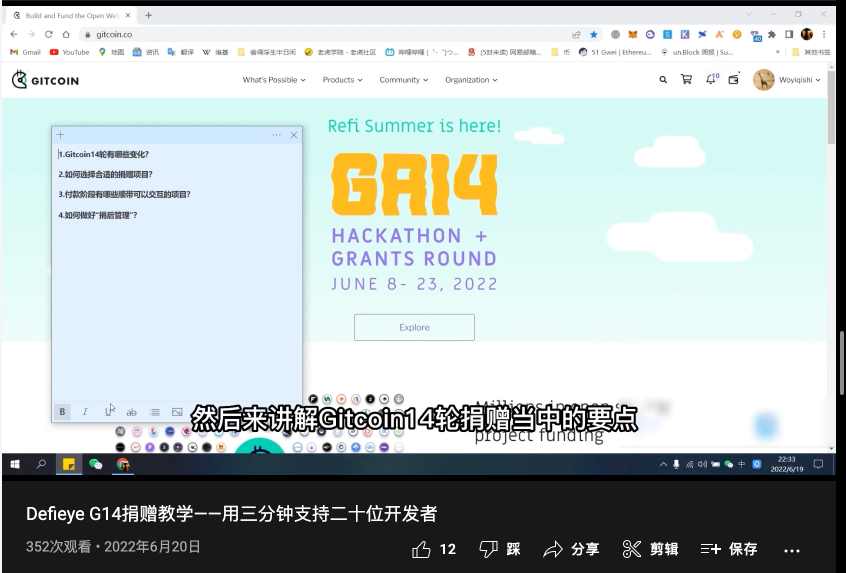Screen dimensions: 846x573
Task: Click note line starting with 3.付款阶段
Action: 124,194
